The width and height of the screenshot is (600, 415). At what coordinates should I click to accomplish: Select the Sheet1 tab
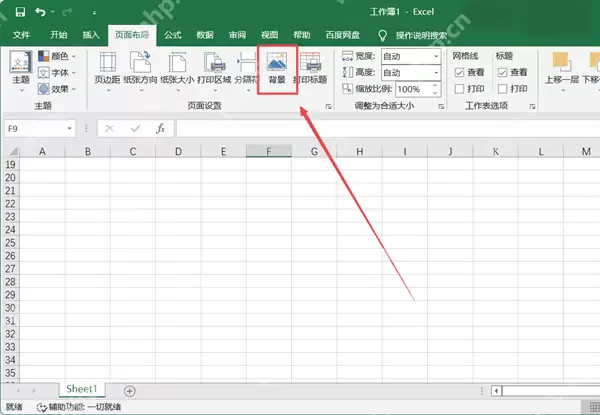(x=82, y=389)
